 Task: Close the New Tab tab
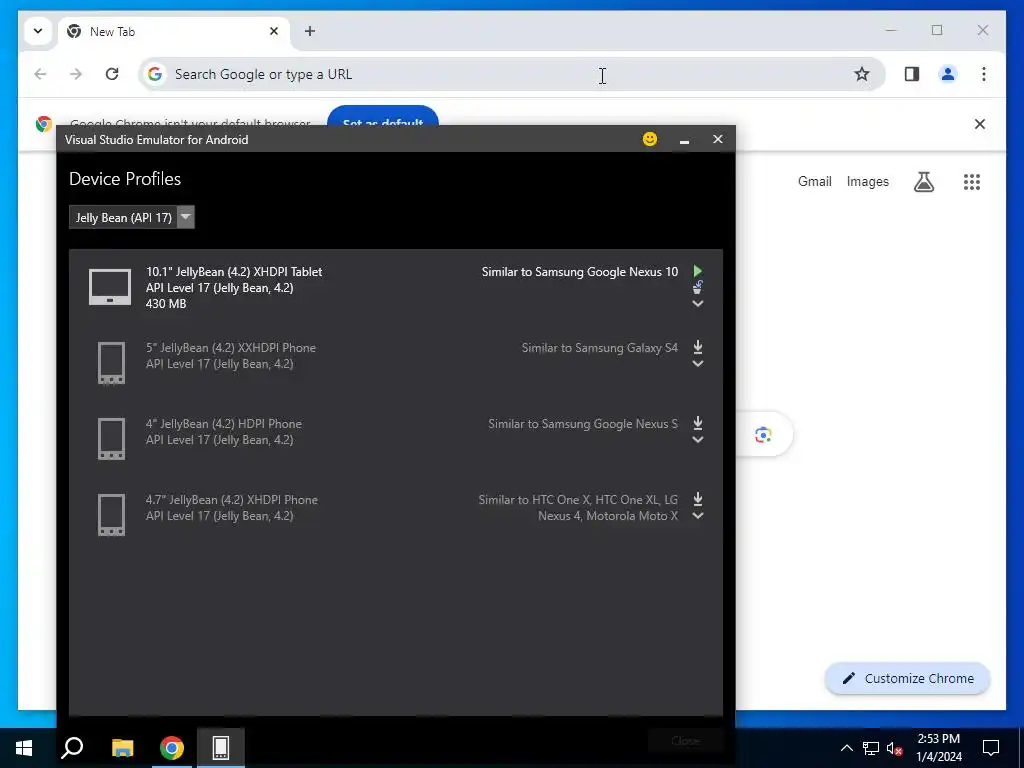(x=274, y=31)
